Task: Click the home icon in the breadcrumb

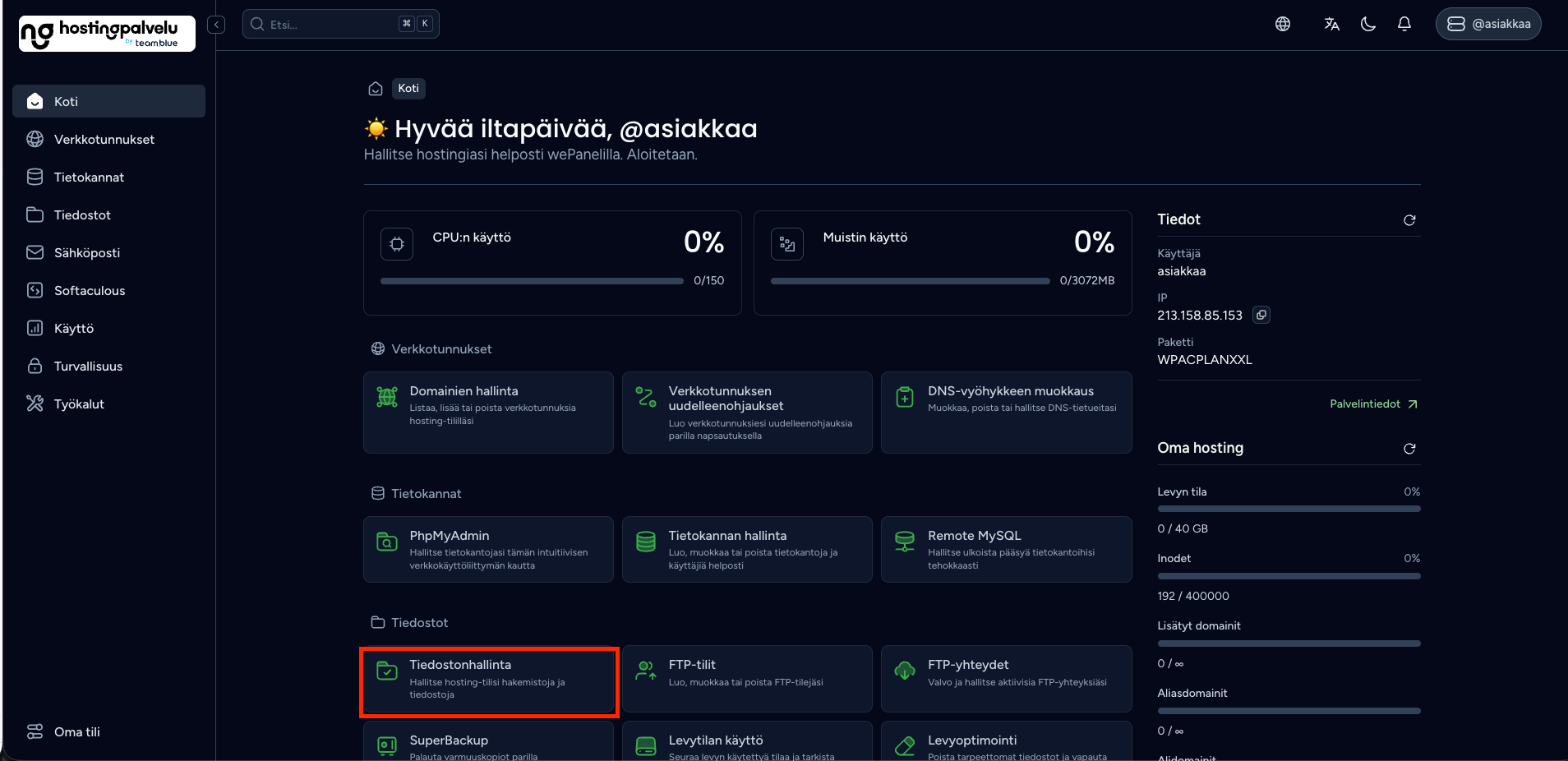Action: (376, 89)
